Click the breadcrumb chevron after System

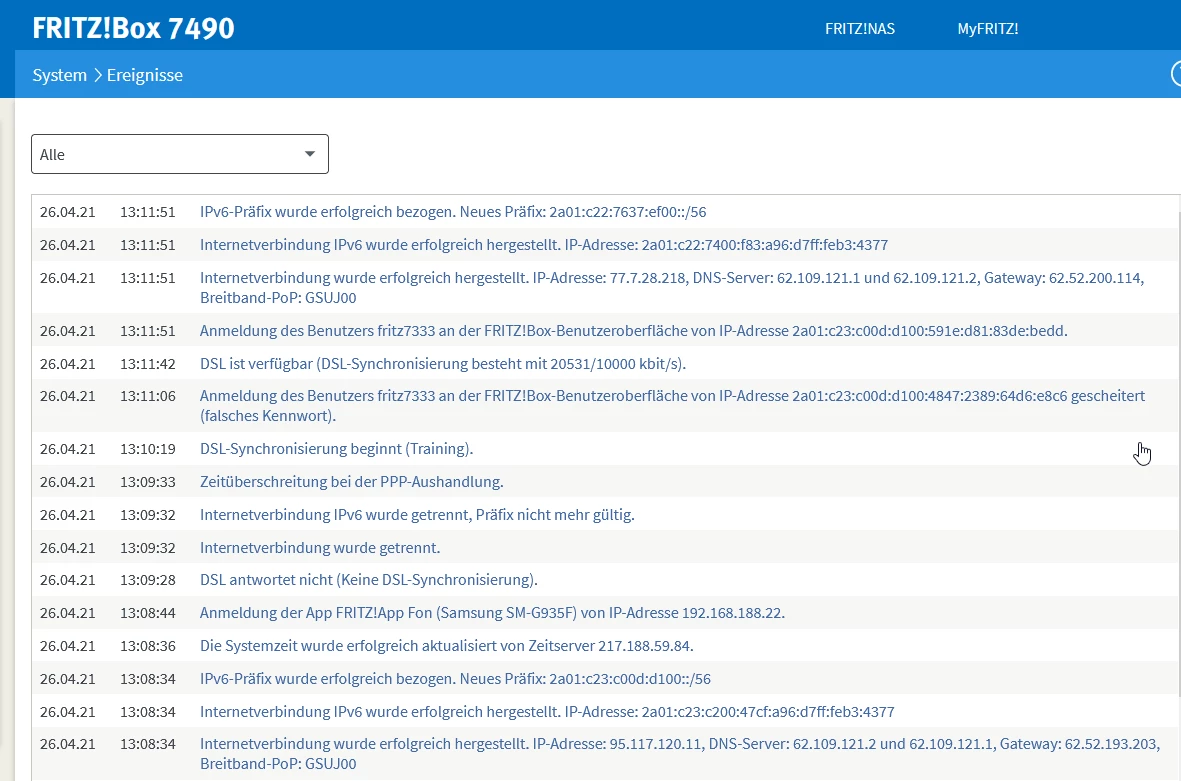tap(97, 75)
